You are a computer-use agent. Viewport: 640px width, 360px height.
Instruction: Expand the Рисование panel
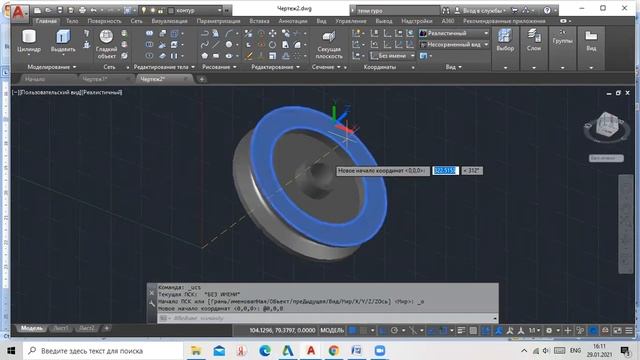pyautogui.click(x=219, y=67)
